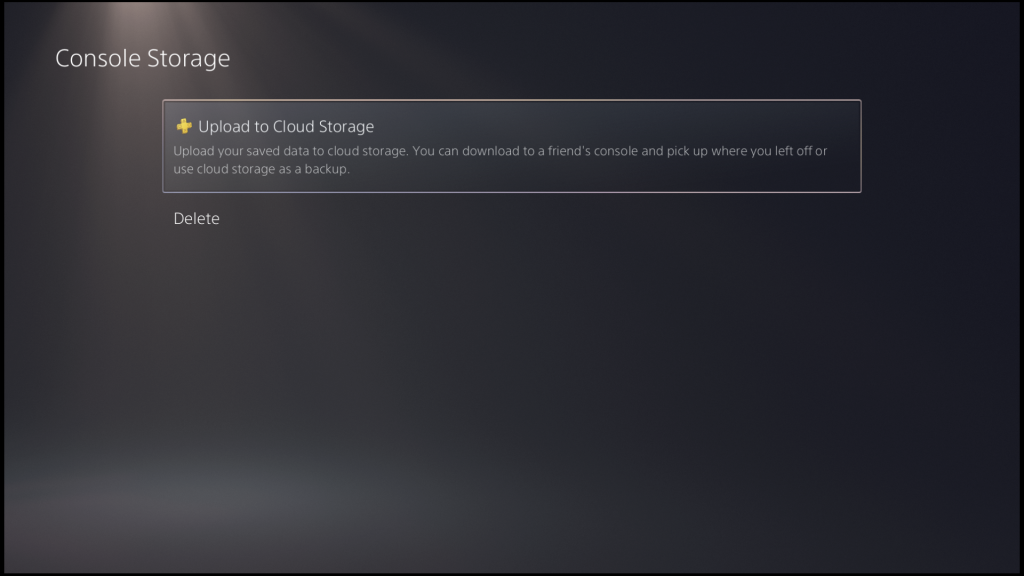This screenshot has width=1024, height=576.
Task: Click the "Upload to Cloud Storage" title text
Action: (x=286, y=127)
